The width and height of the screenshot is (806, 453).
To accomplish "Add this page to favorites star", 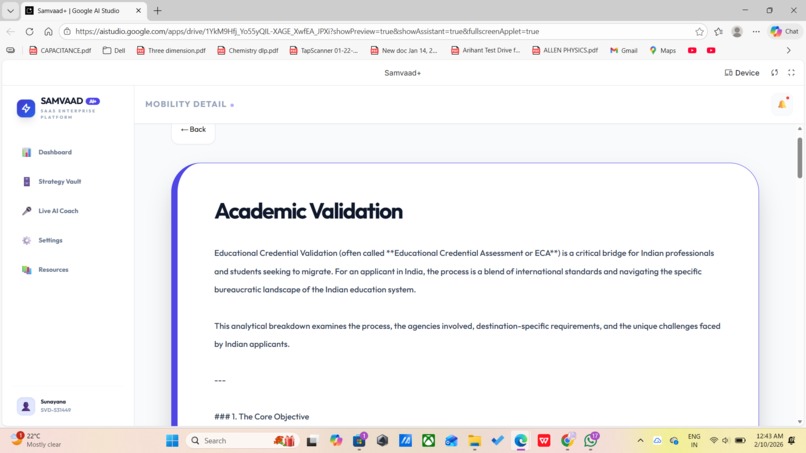I will click(700, 31).
